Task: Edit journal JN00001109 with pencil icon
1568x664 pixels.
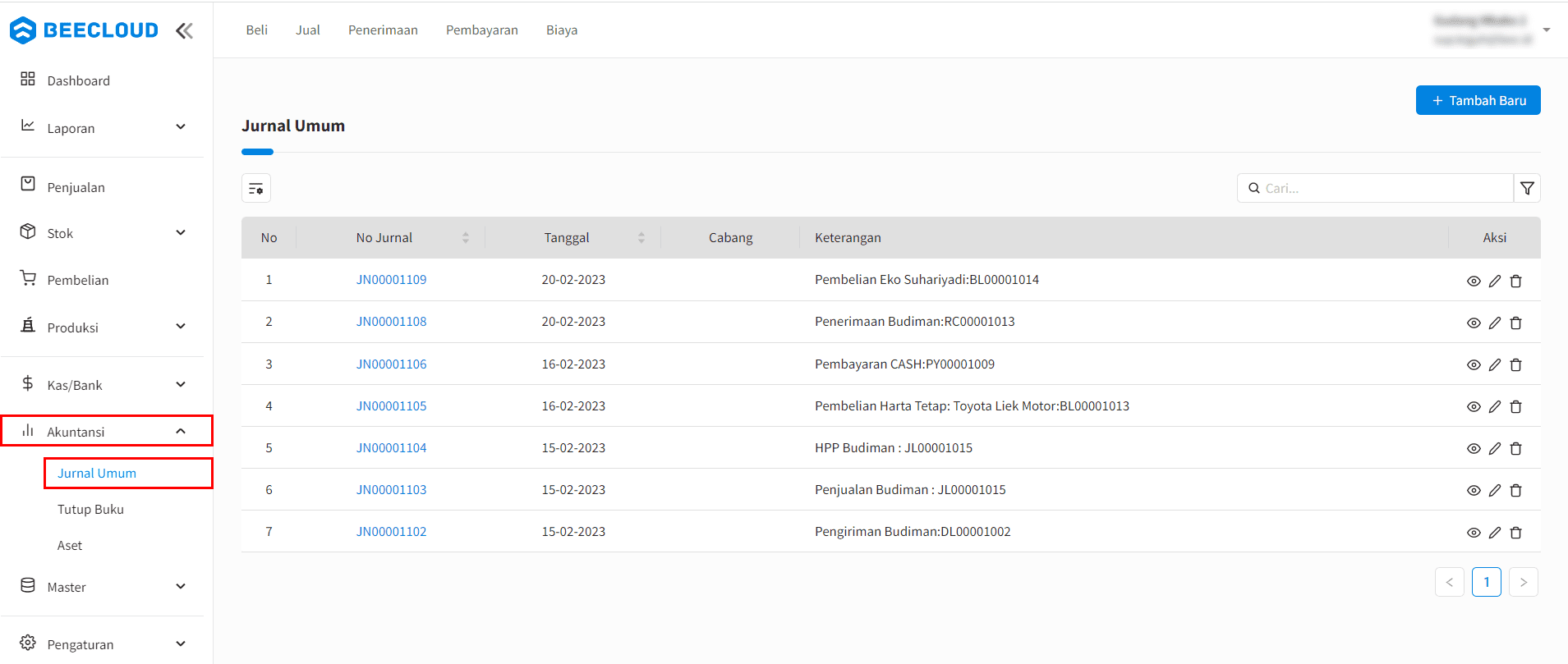Action: click(1495, 281)
